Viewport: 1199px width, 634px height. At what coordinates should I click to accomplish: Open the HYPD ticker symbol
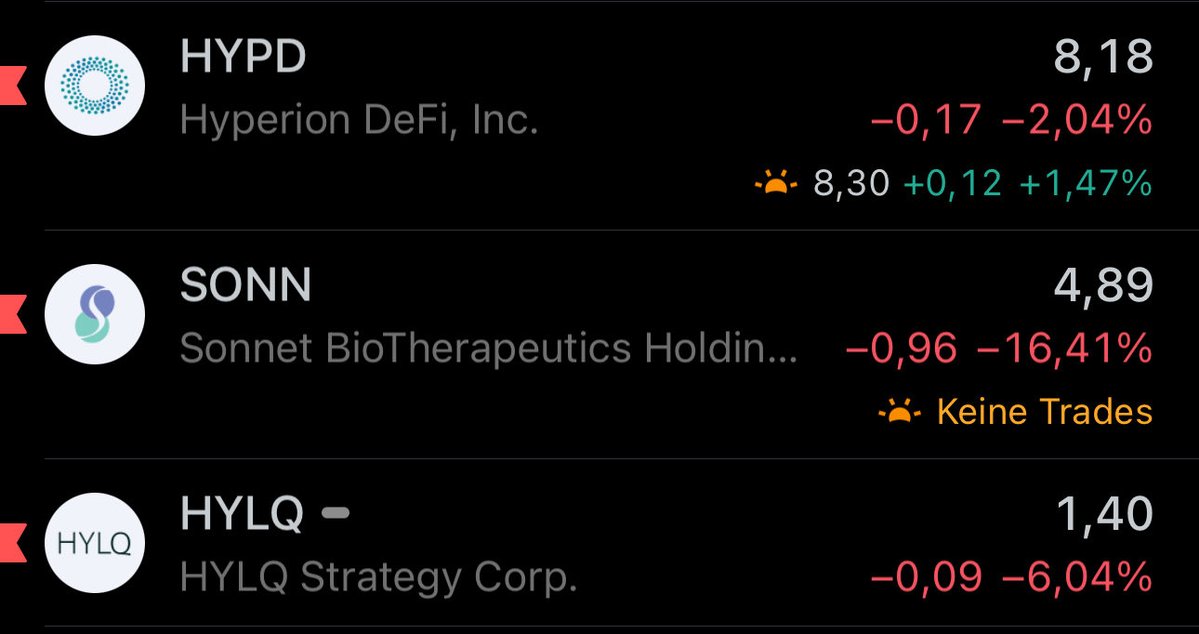pyautogui.click(x=243, y=57)
